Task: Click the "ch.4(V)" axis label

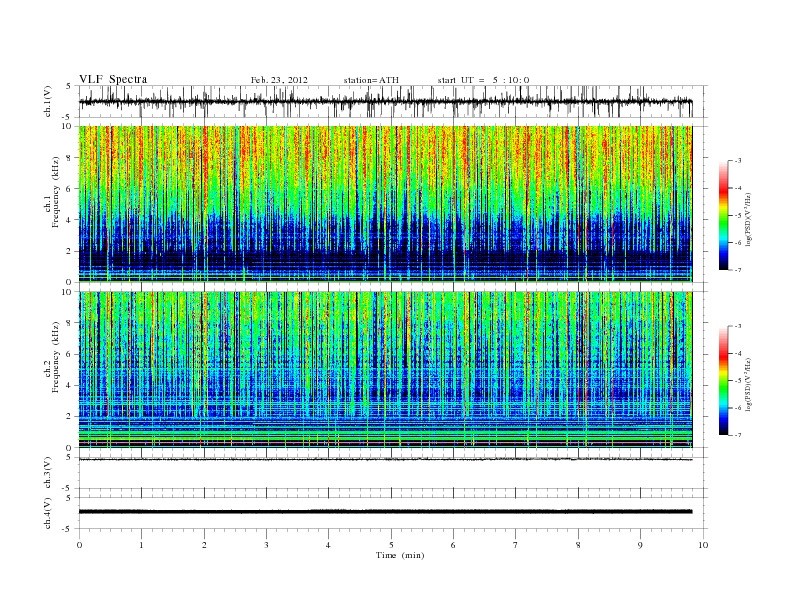Action: tap(48, 513)
